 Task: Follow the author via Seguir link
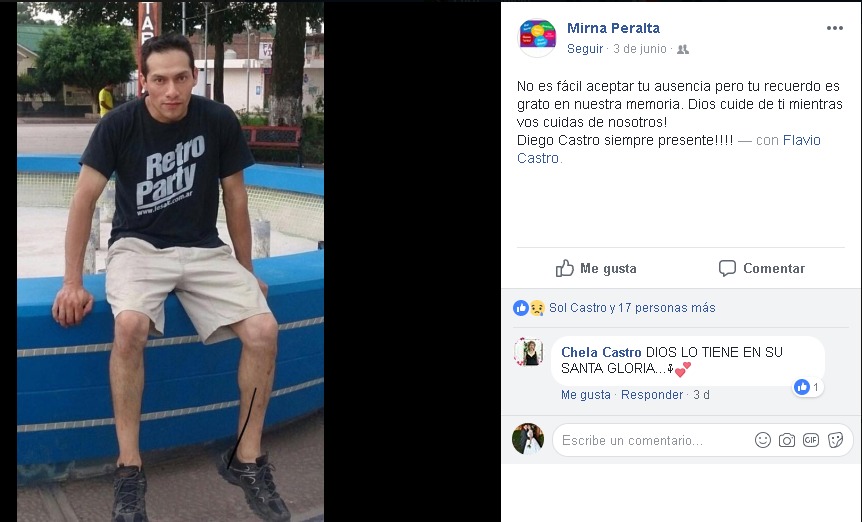pyautogui.click(x=585, y=49)
